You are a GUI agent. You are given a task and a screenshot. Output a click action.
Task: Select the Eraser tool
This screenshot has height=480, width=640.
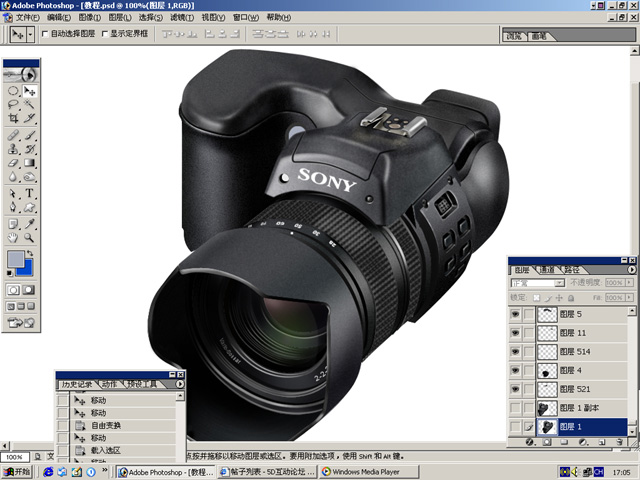[13, 162]
